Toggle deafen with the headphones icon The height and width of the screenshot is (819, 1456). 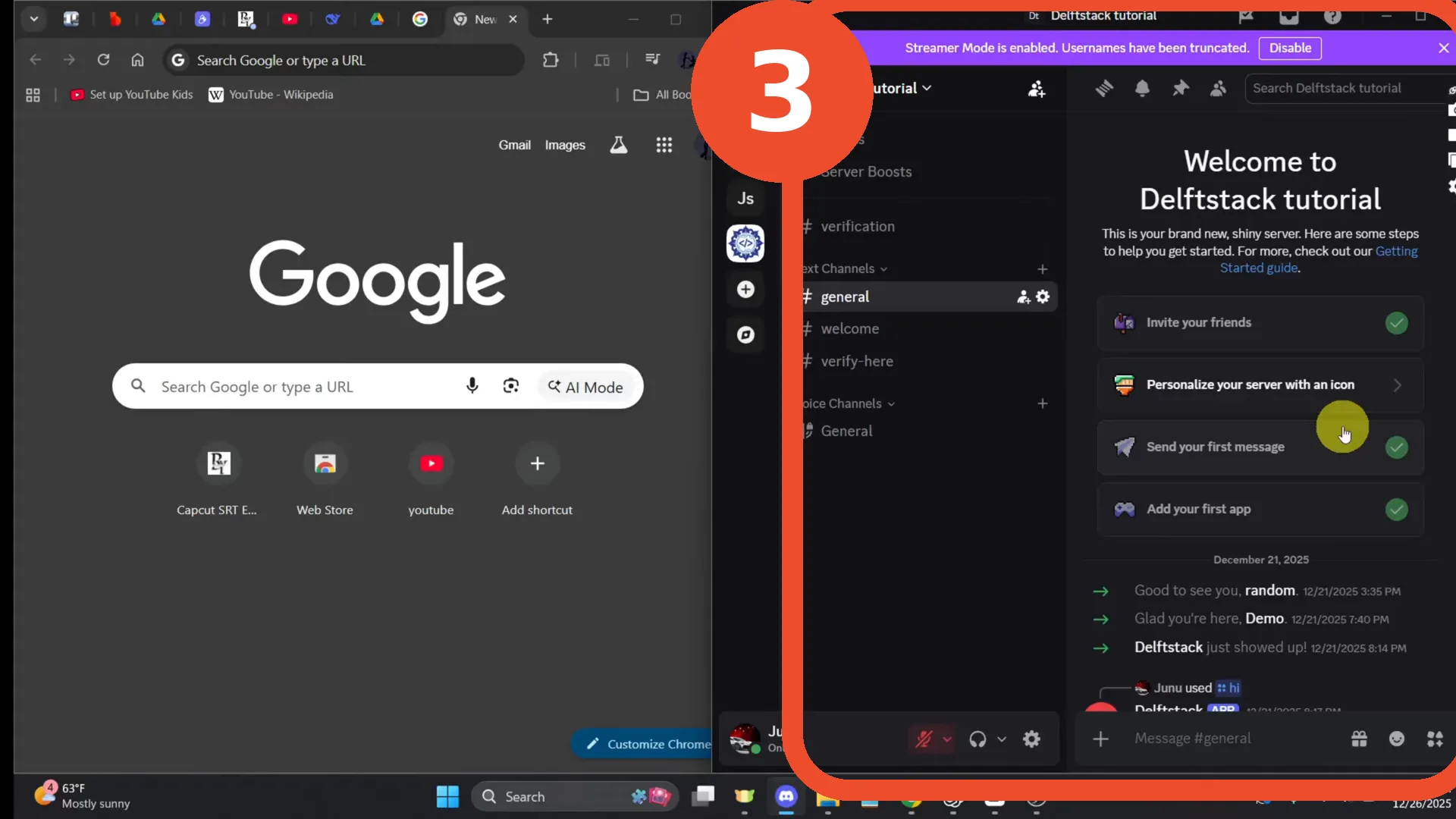977,739
